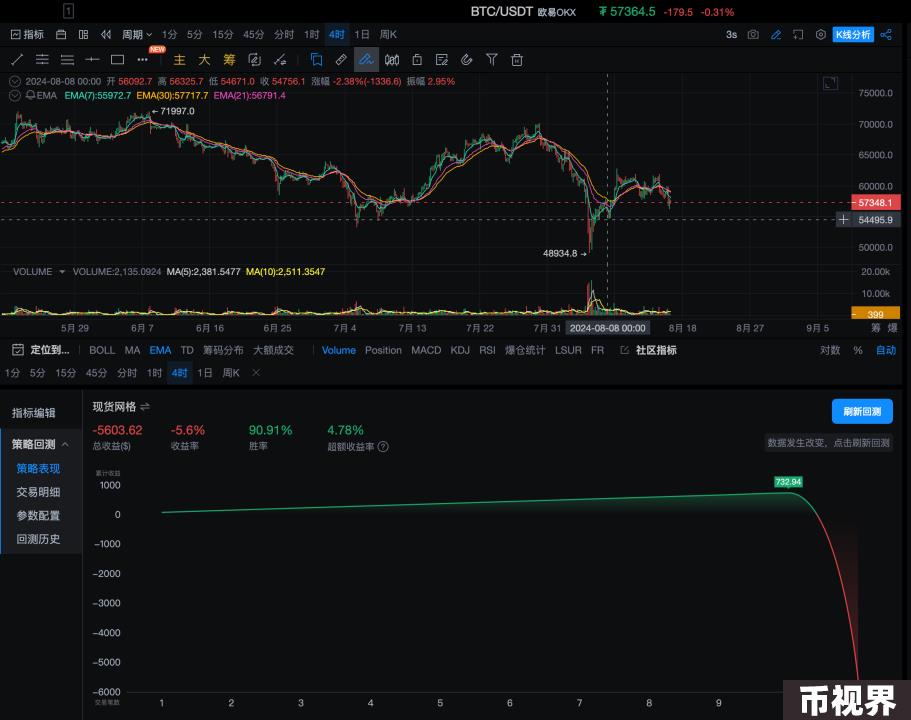Image resolution: width=911 pixels, height=720 pixels.
Task: Click the horizontal line drawing tool
Action: [92, 59]
